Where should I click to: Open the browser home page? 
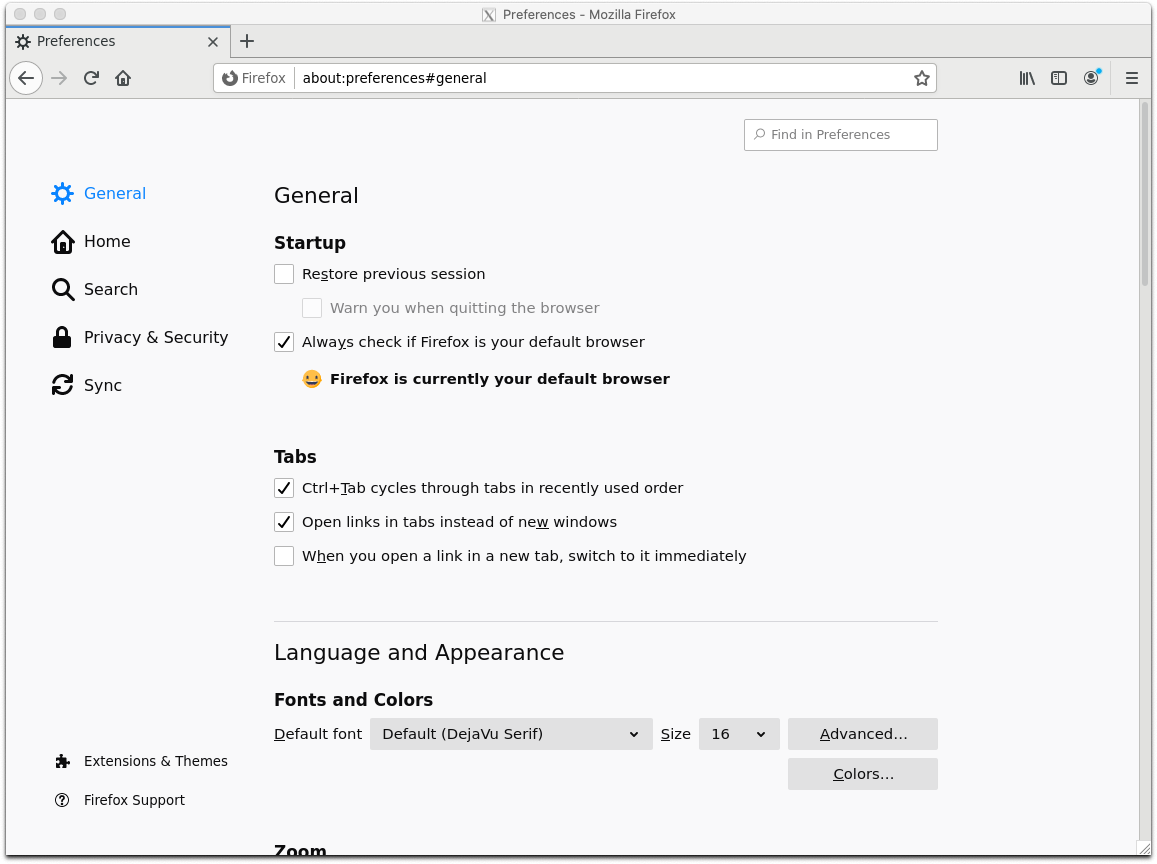tap(123, 78)
